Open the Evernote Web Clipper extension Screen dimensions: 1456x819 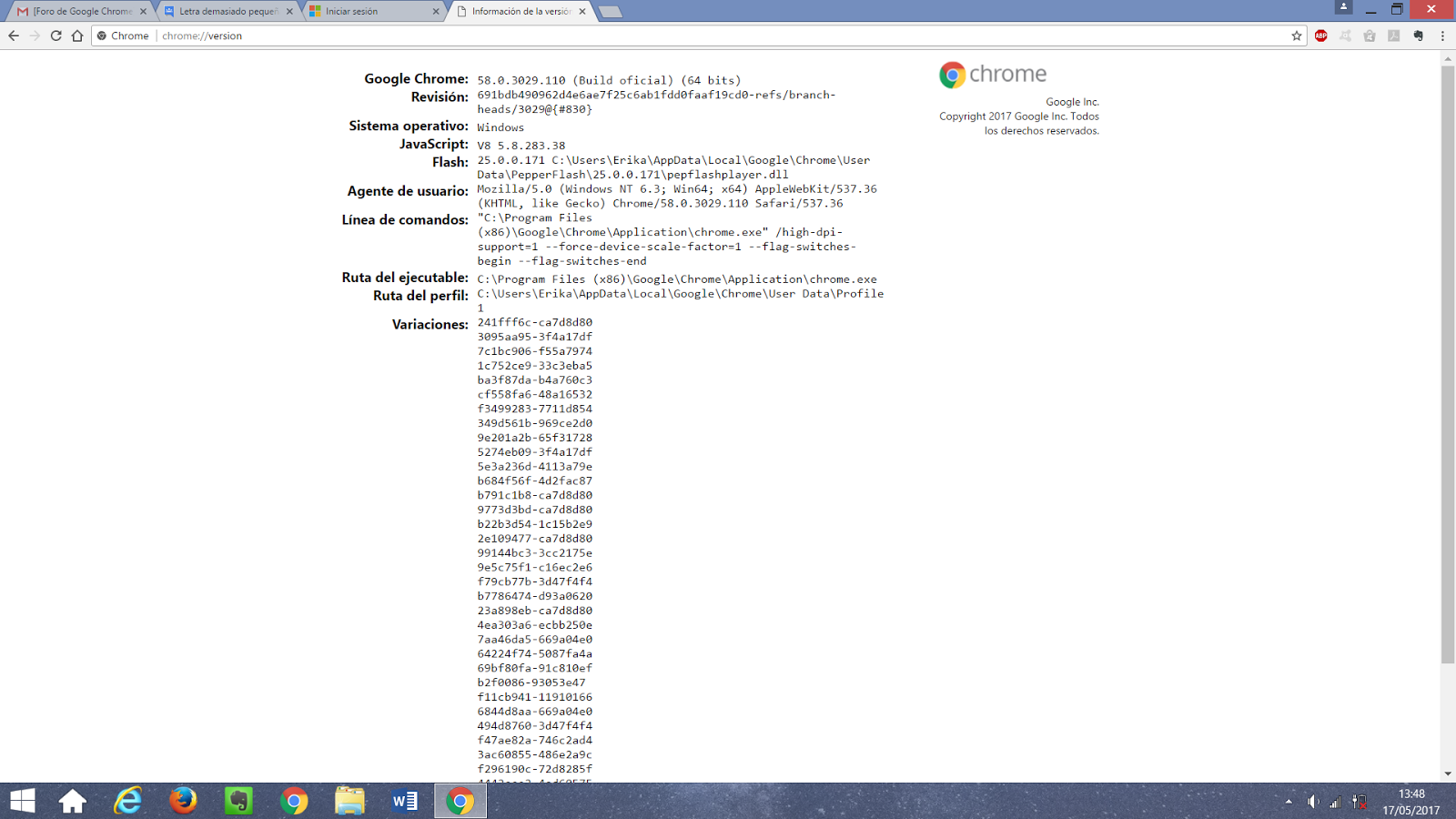(x=1418, y=35)
